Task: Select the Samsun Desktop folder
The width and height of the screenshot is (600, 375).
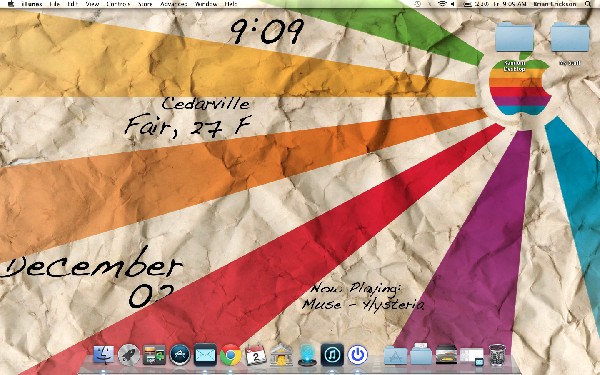Action: (514, 46)
